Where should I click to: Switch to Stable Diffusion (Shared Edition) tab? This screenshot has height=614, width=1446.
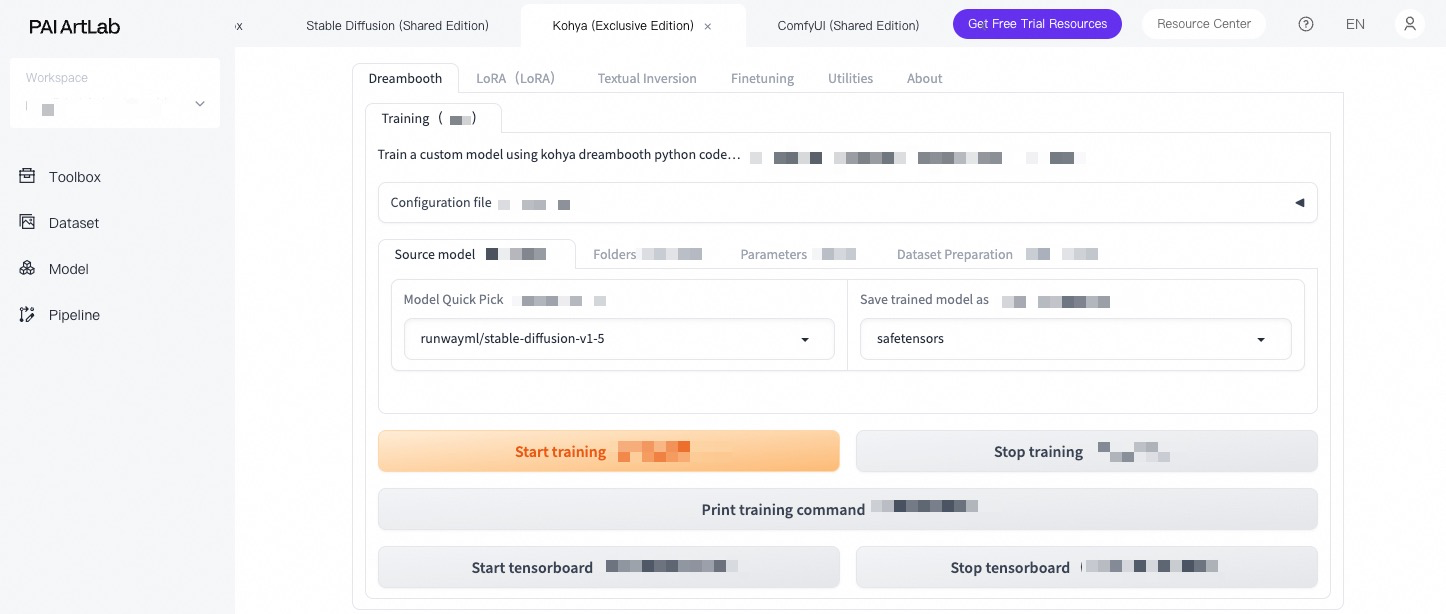[x=397, y=25]
